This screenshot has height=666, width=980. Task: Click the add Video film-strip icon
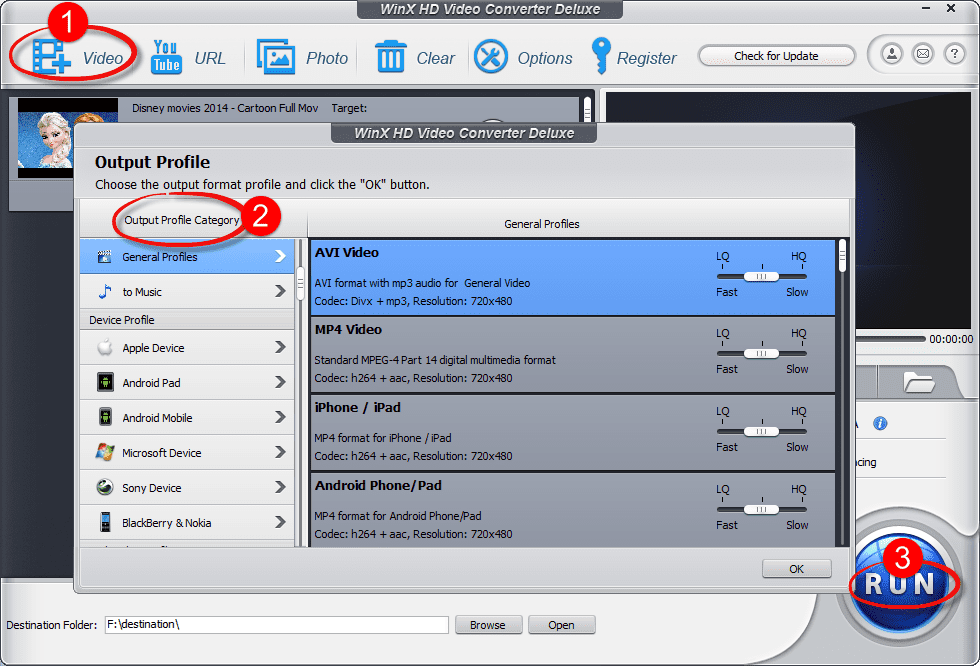point(51,57)
